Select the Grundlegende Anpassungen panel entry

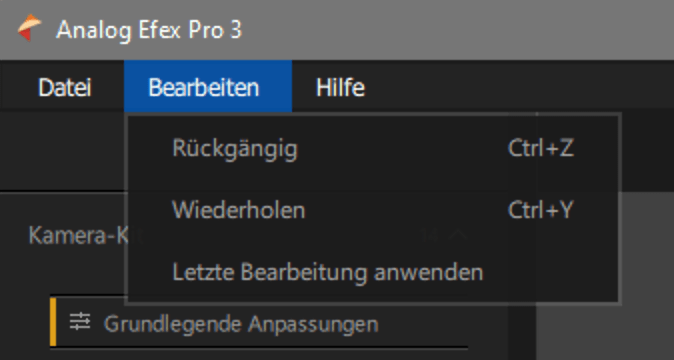(x=259, y=324)
